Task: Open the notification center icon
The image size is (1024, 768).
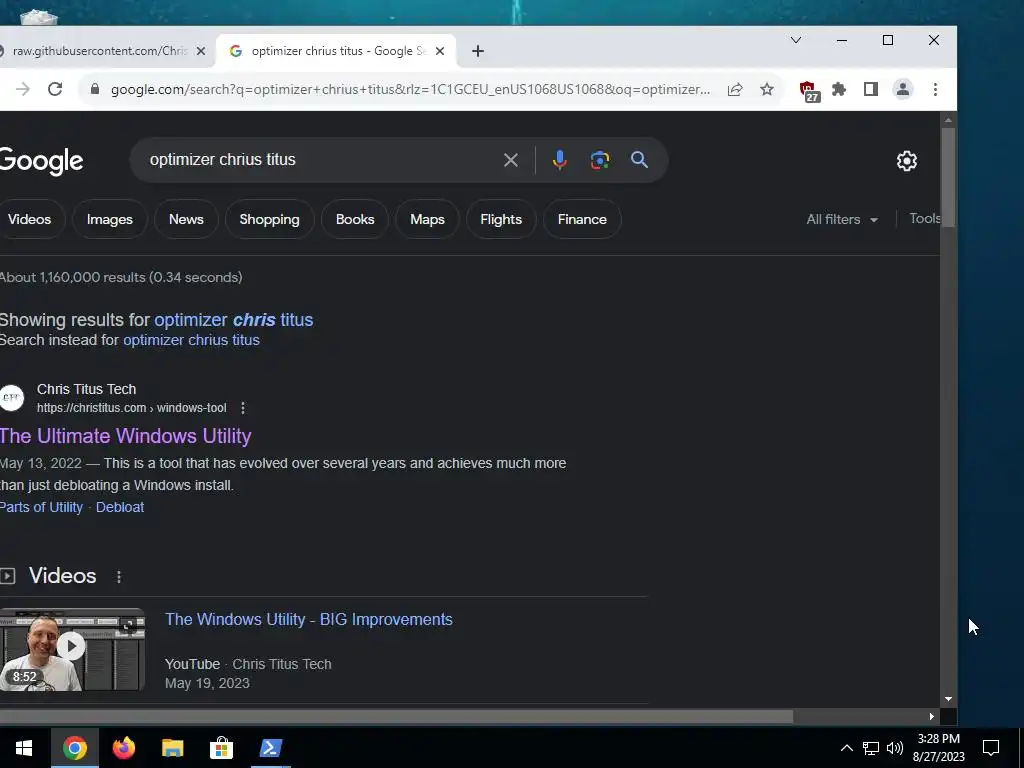Action: [x=991, y=748]
